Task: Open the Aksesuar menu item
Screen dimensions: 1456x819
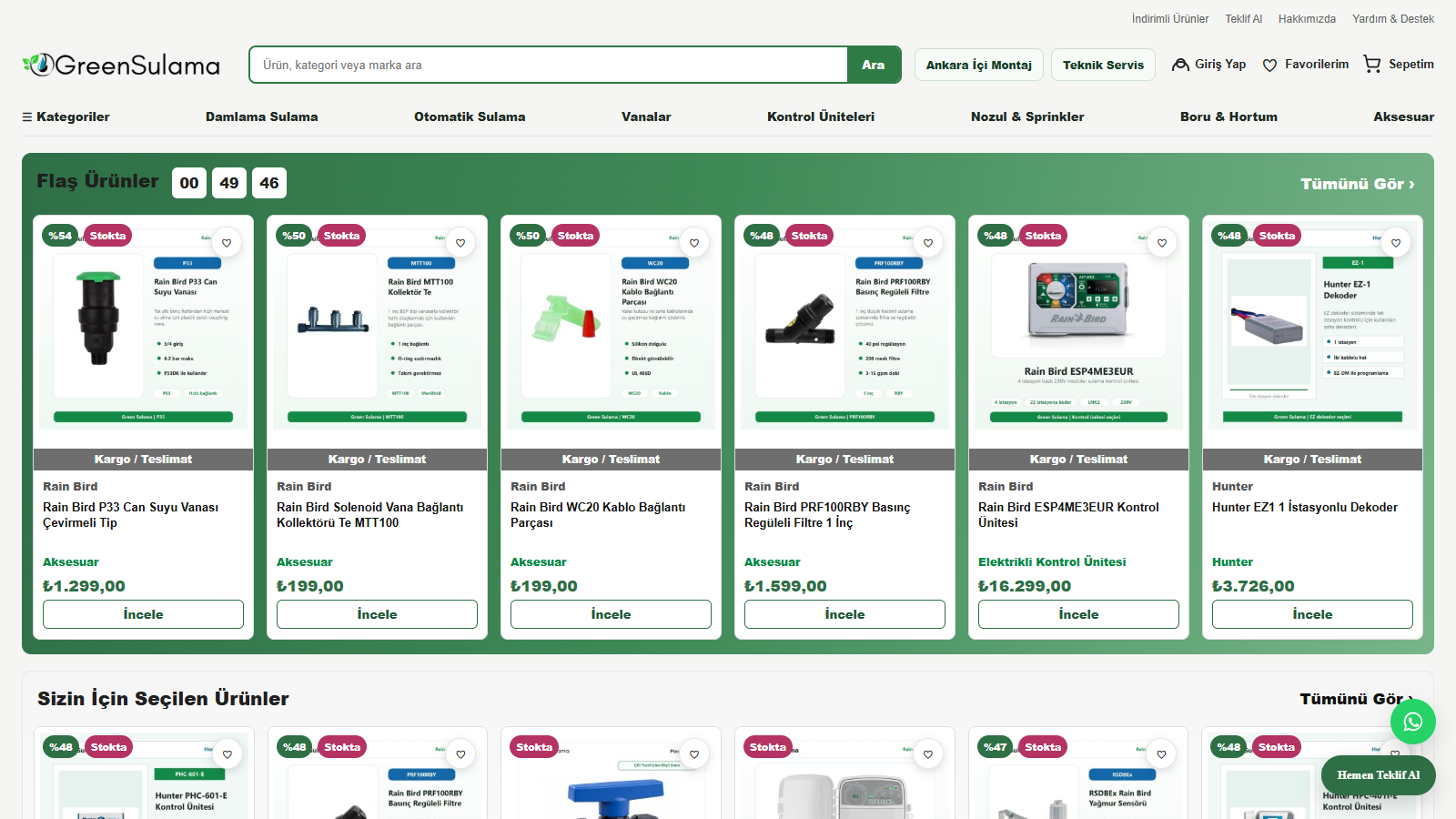Action: pos(1404,116)
